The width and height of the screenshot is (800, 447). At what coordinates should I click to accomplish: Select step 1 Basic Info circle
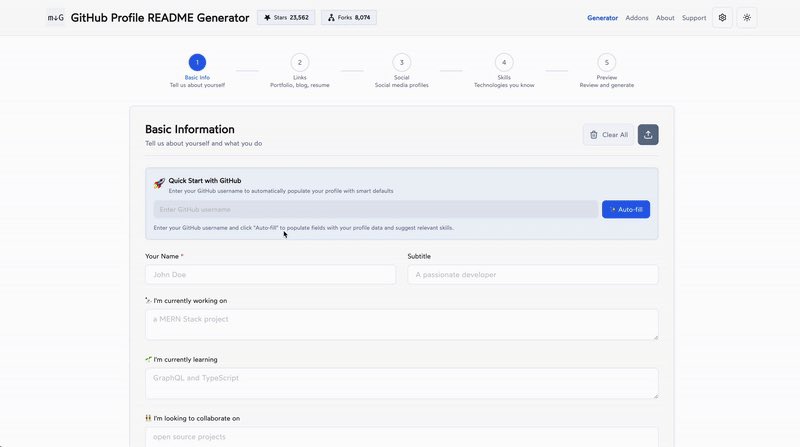click(x=197, y=62)
